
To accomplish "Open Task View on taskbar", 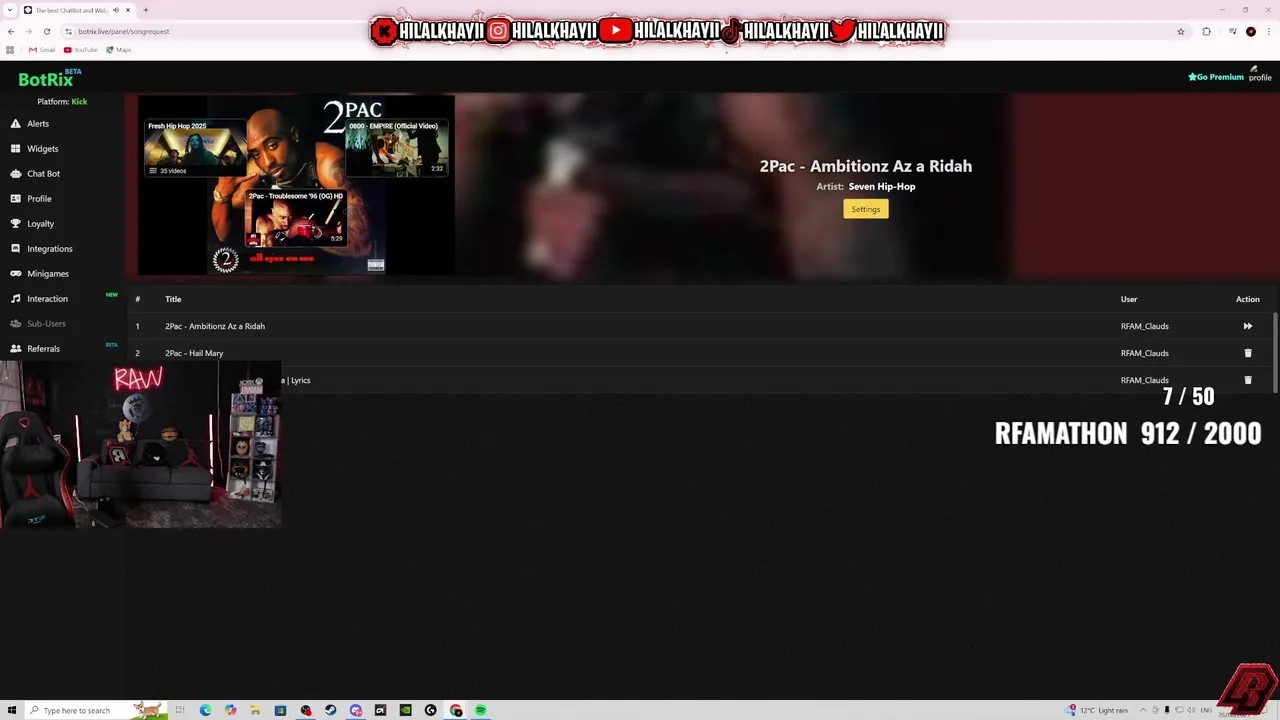I will tap(180, 710).
